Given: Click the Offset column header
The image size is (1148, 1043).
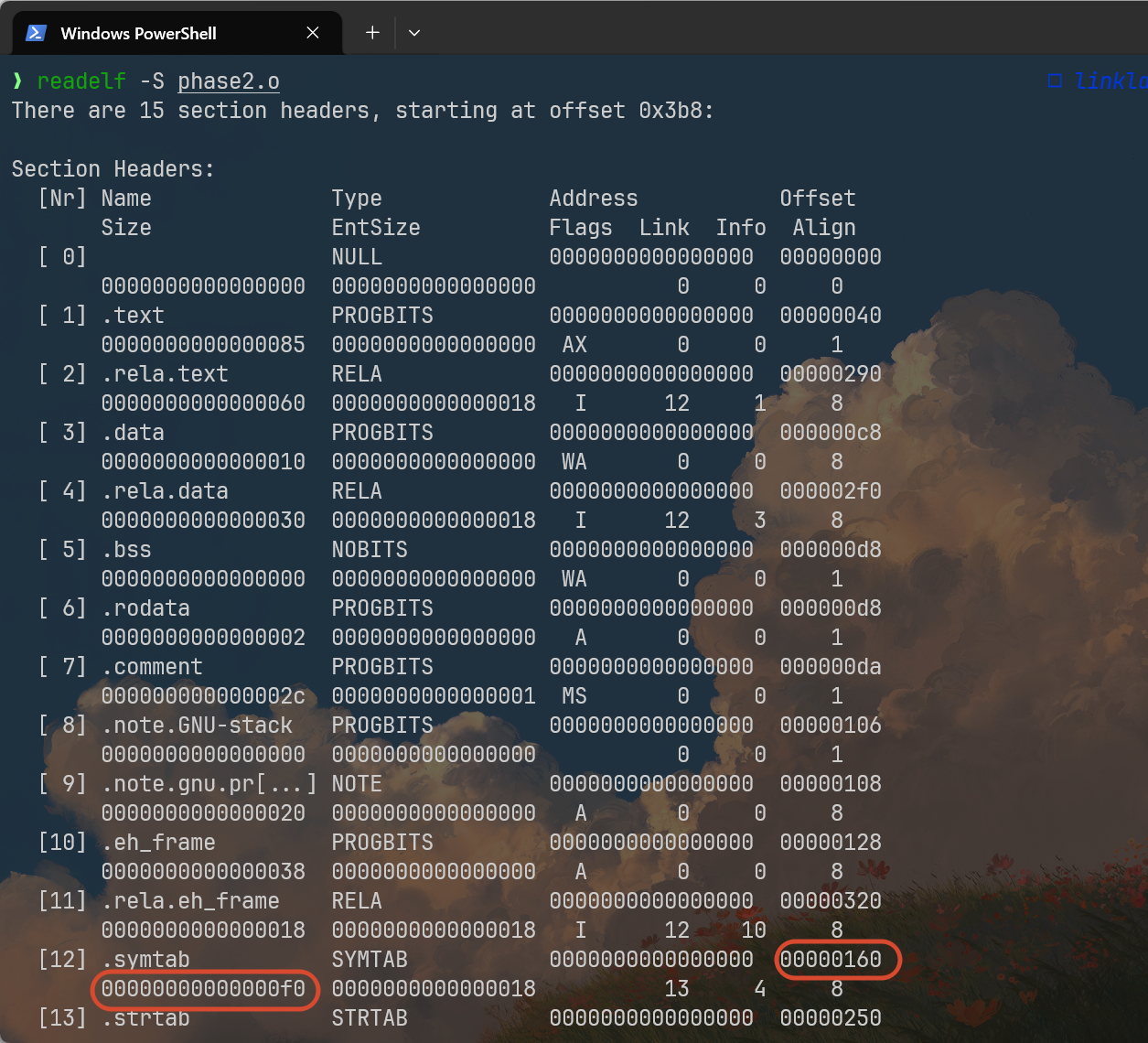Looking at the screenshot, I should coord(818,199).
